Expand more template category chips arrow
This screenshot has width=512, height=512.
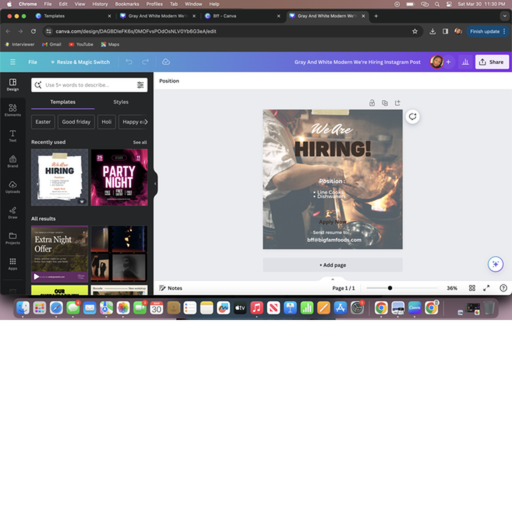146,122
